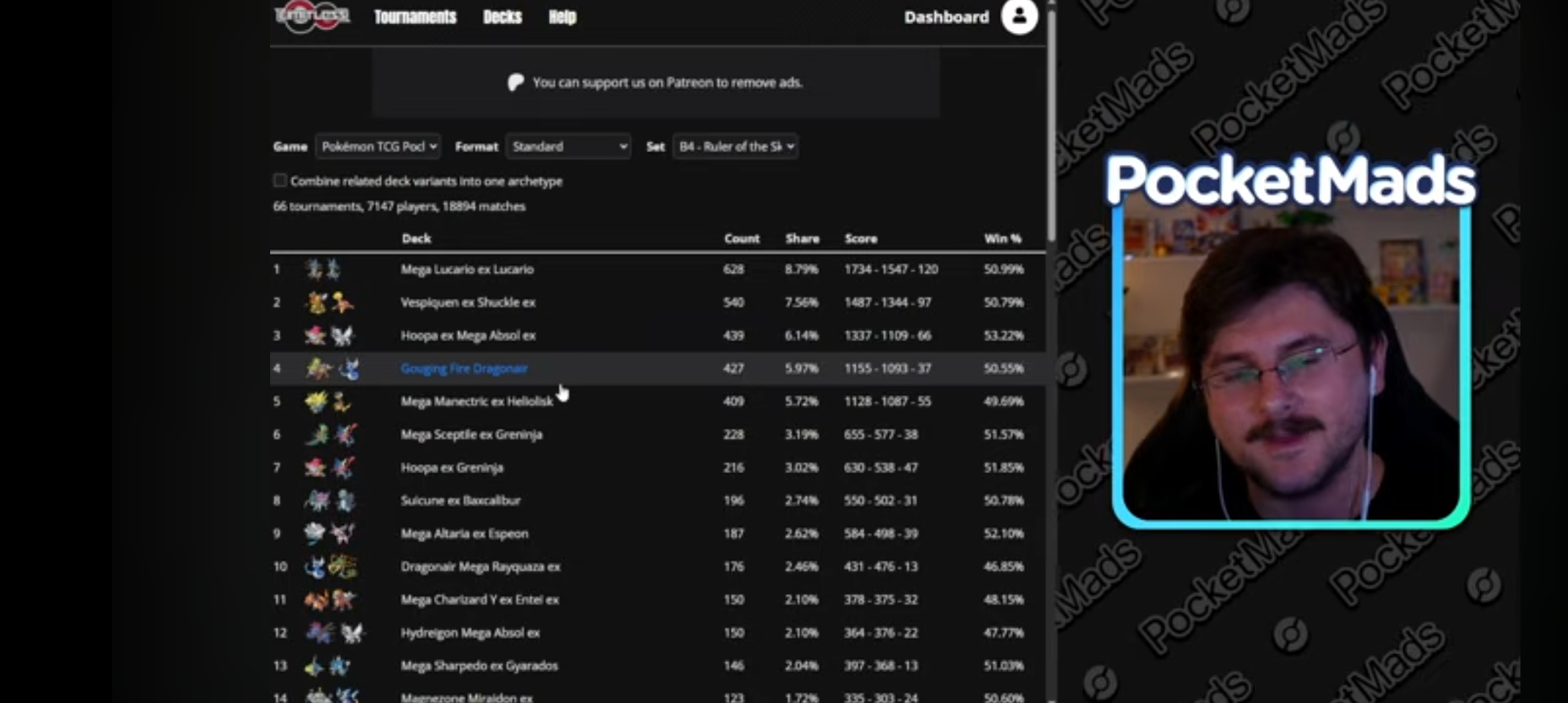Open the Suicune ex Baxcalibur deck

(460, 501)
